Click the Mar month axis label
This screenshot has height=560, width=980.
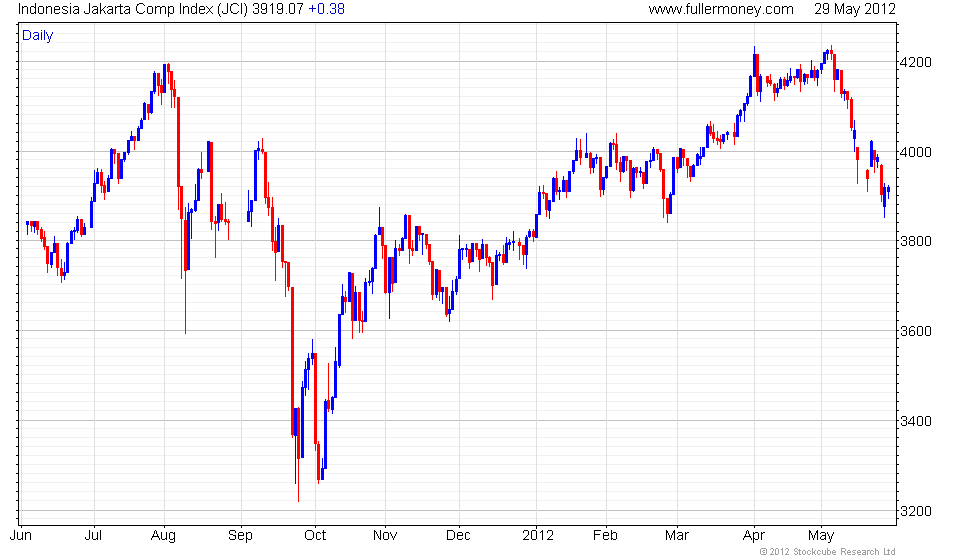point(677,536)
